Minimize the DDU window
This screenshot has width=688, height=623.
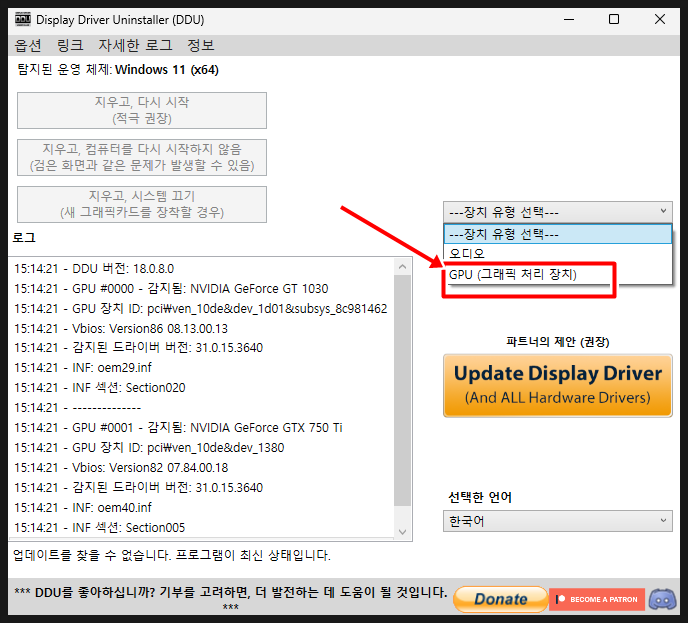click(569, 19)
